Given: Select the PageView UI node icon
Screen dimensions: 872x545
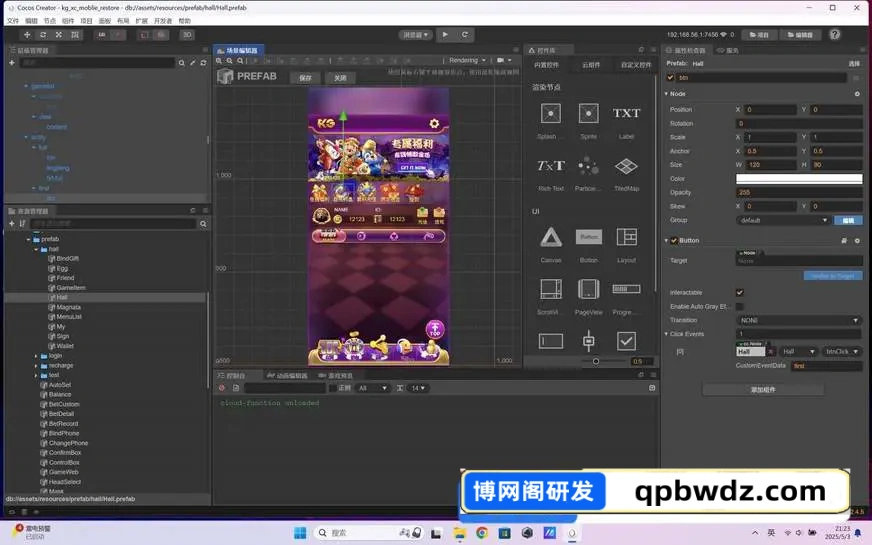Looking at the screenshot, I should tap(588, 289).
